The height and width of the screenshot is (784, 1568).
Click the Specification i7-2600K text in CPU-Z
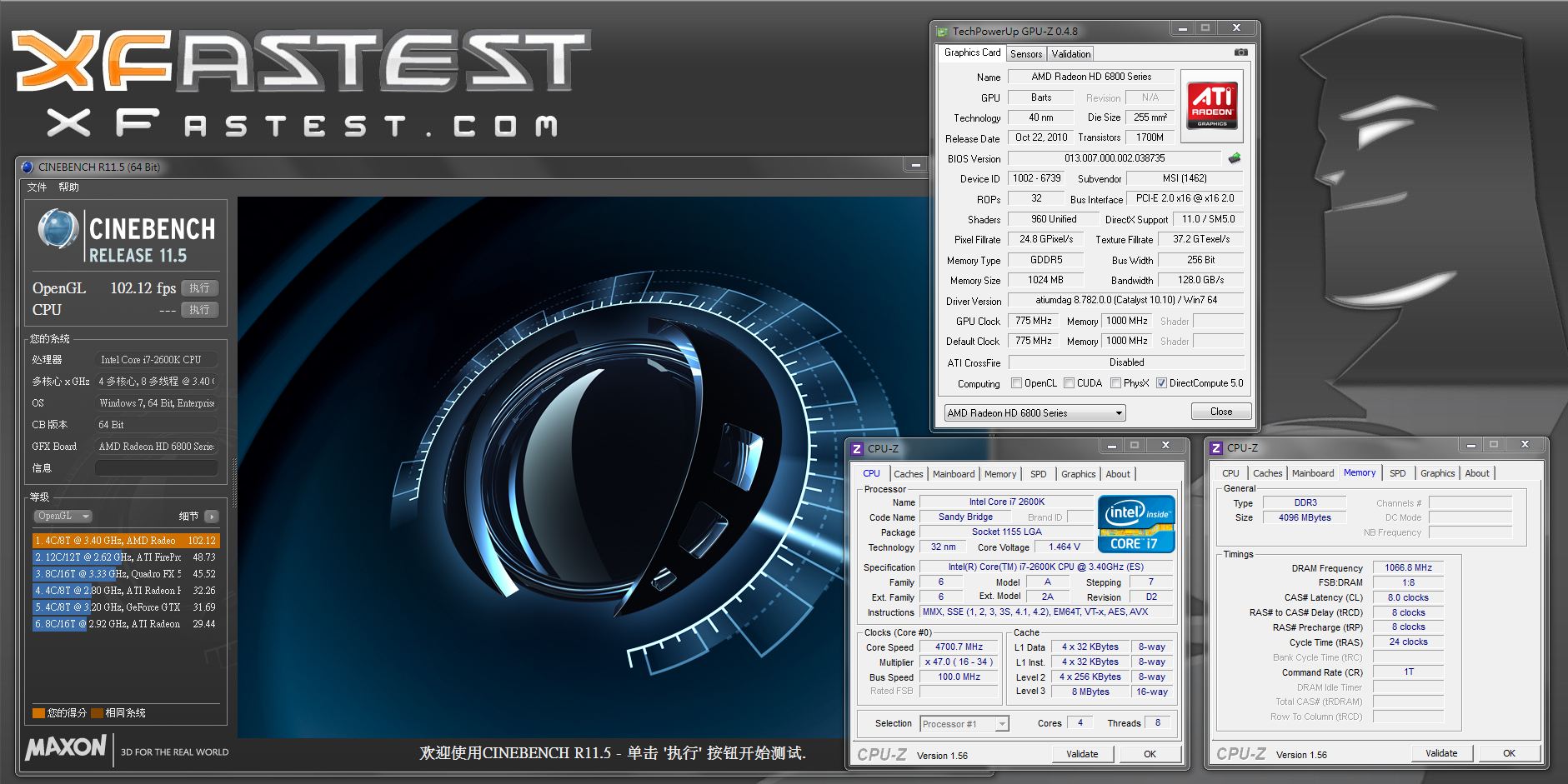[1045, 567]
